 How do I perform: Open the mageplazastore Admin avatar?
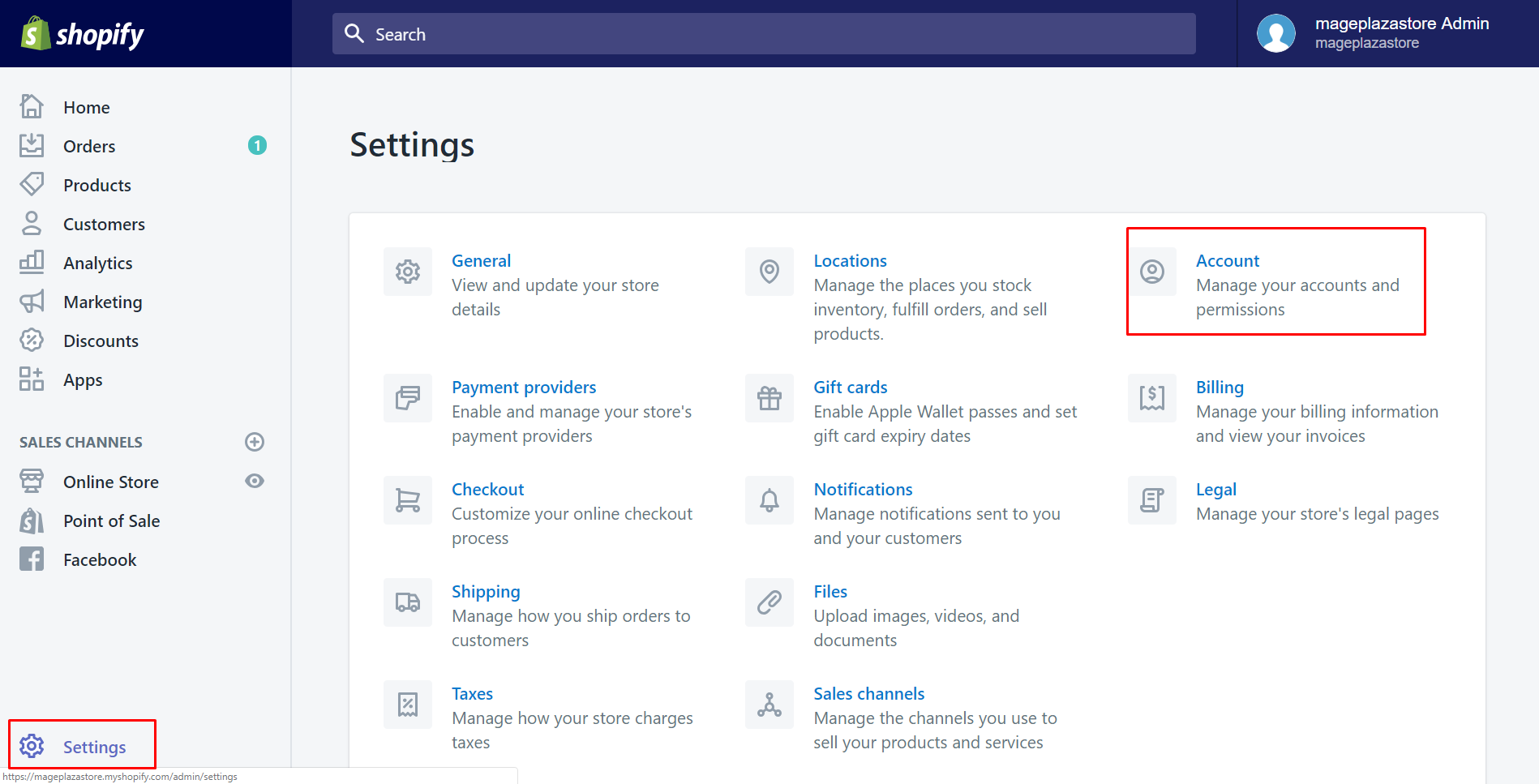(x=1276, y=33)
